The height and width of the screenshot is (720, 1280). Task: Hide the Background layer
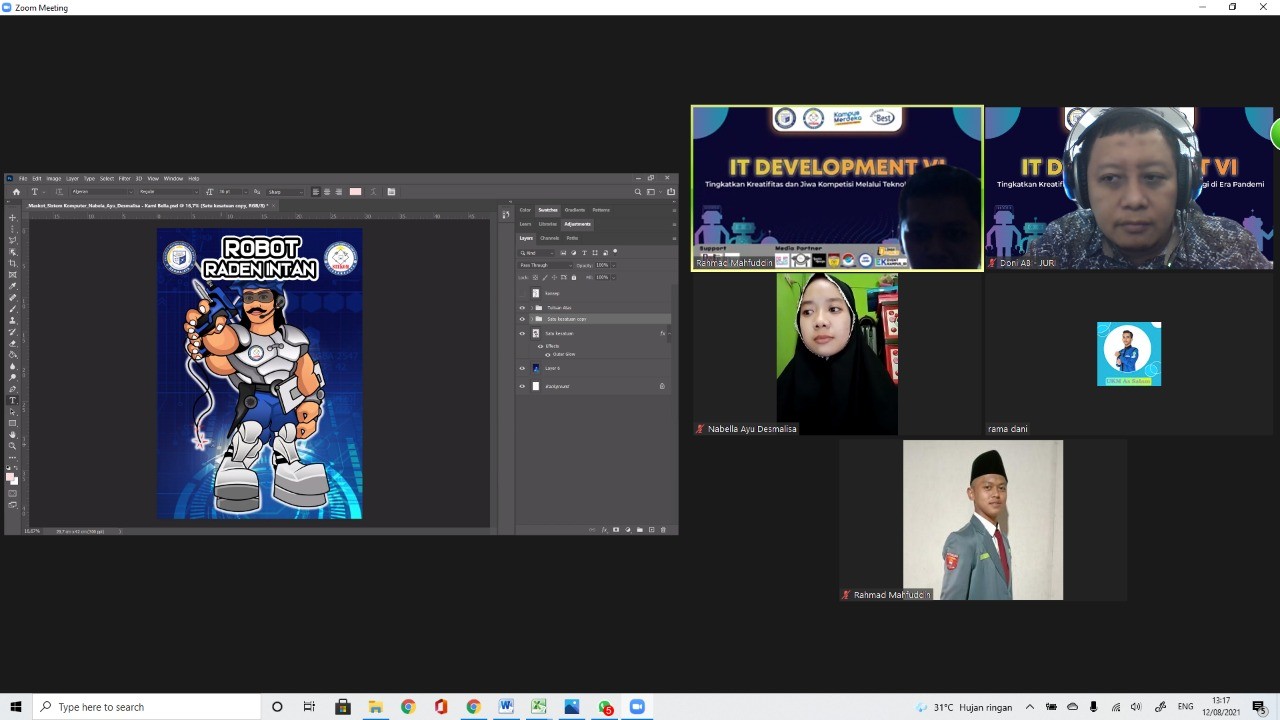point(522,386)
